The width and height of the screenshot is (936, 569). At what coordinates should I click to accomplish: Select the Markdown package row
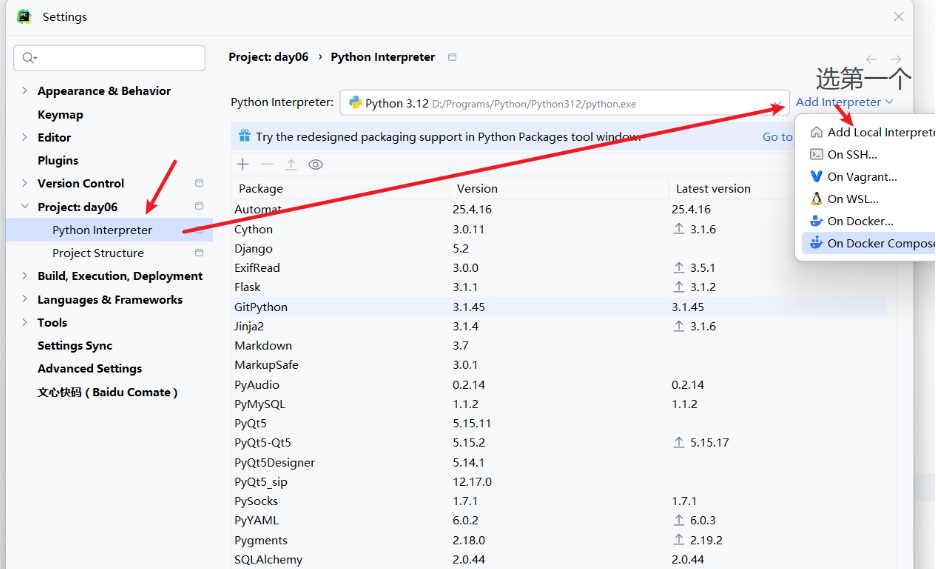coord(559,345)
